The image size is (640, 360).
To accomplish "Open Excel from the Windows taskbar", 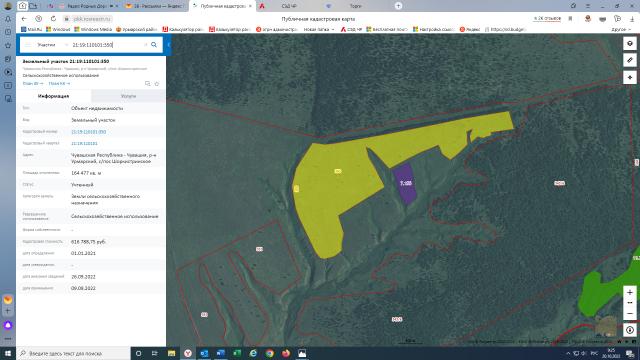I will [237, 353].
